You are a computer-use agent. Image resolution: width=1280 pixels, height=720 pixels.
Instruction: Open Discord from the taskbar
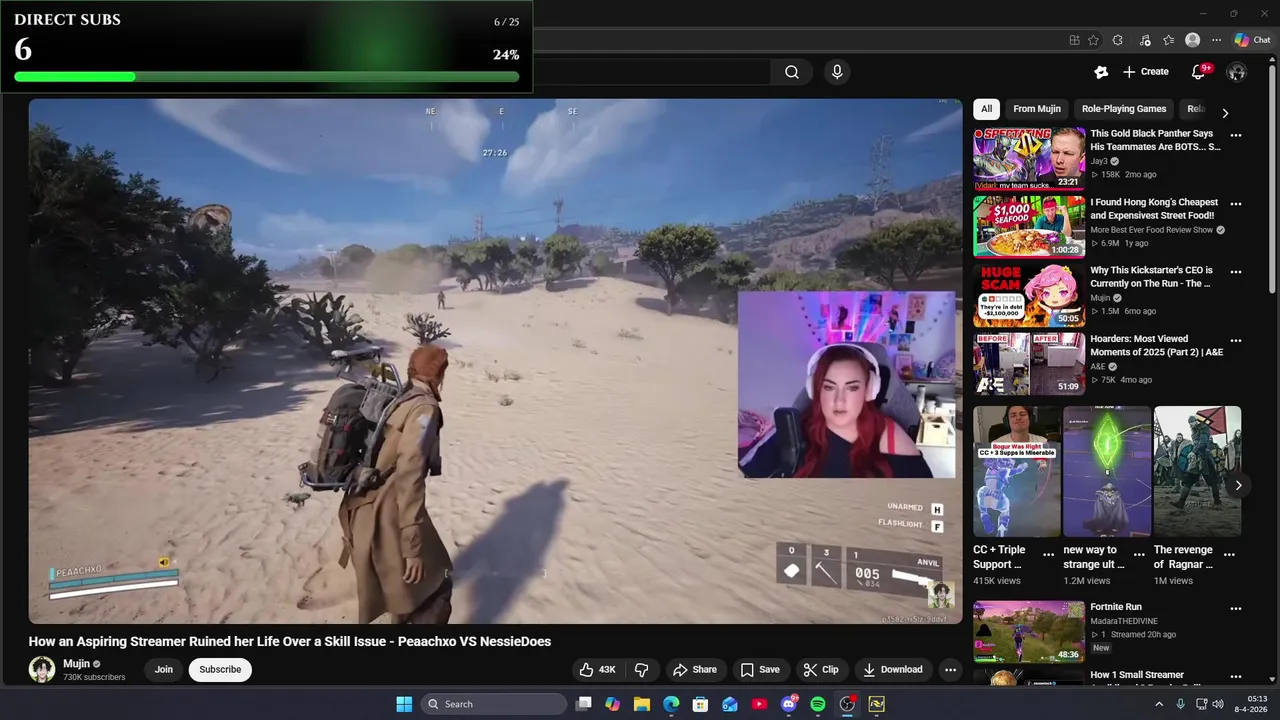coord(789,704)
